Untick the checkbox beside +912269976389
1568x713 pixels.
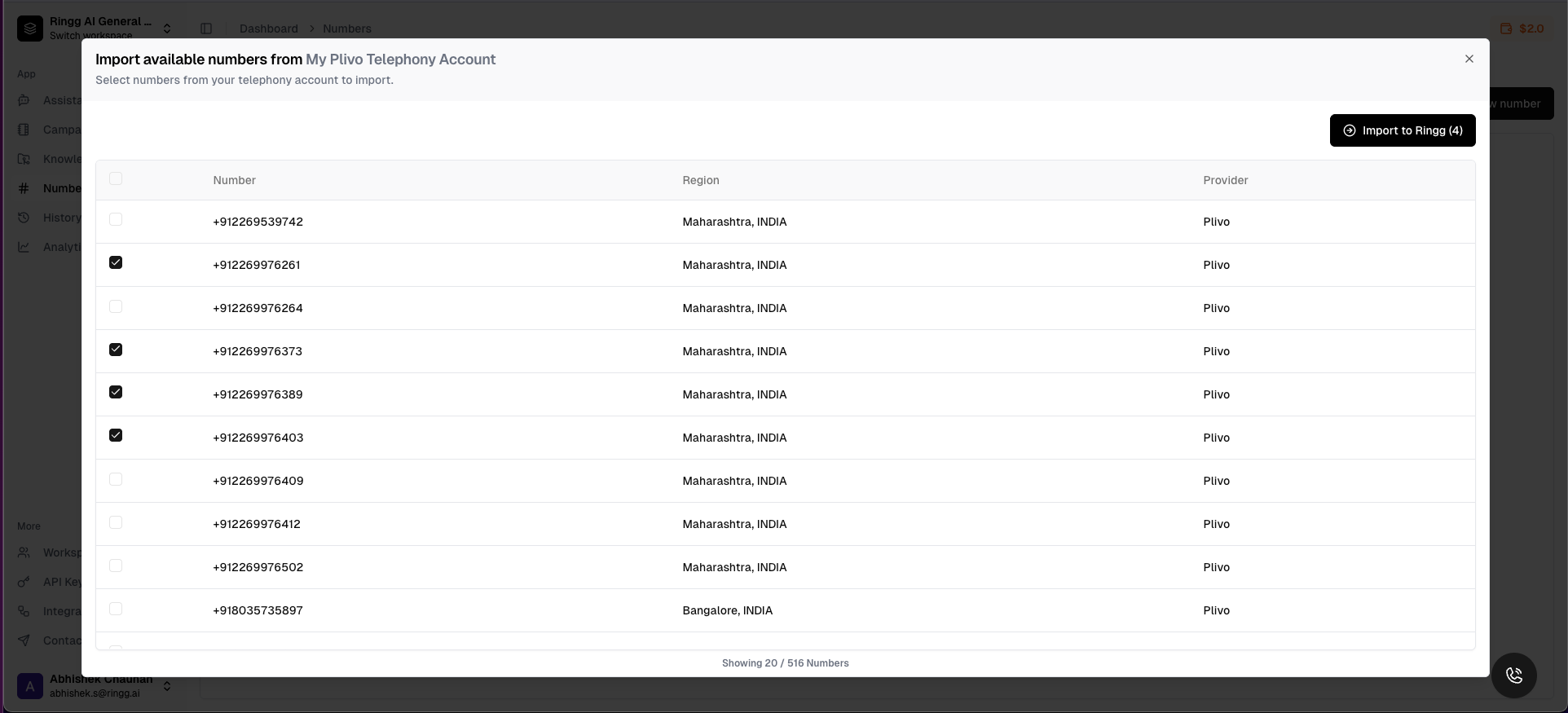[116, 392]
